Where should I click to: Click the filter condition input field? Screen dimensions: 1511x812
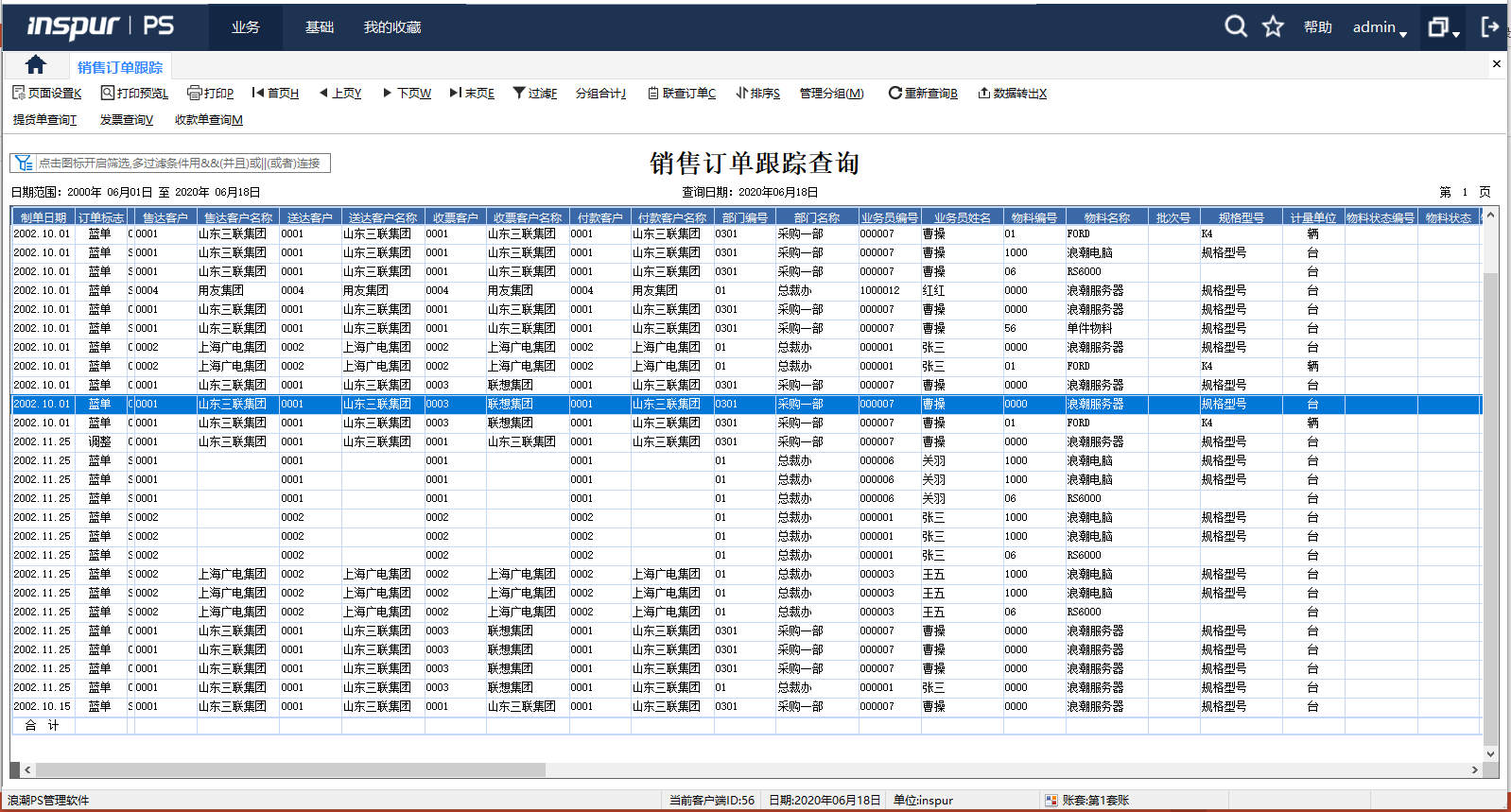182,163
